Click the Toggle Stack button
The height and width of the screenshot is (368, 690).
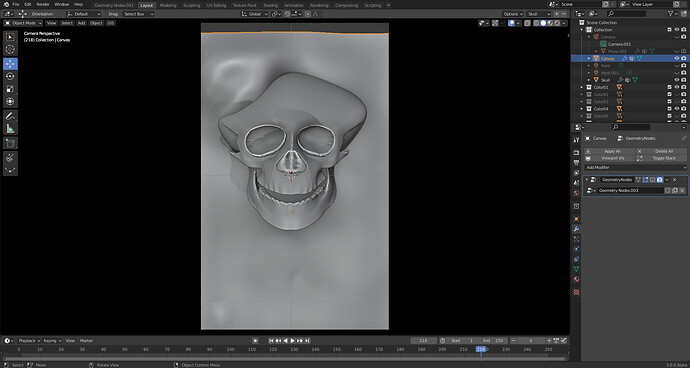coord(661,158)
